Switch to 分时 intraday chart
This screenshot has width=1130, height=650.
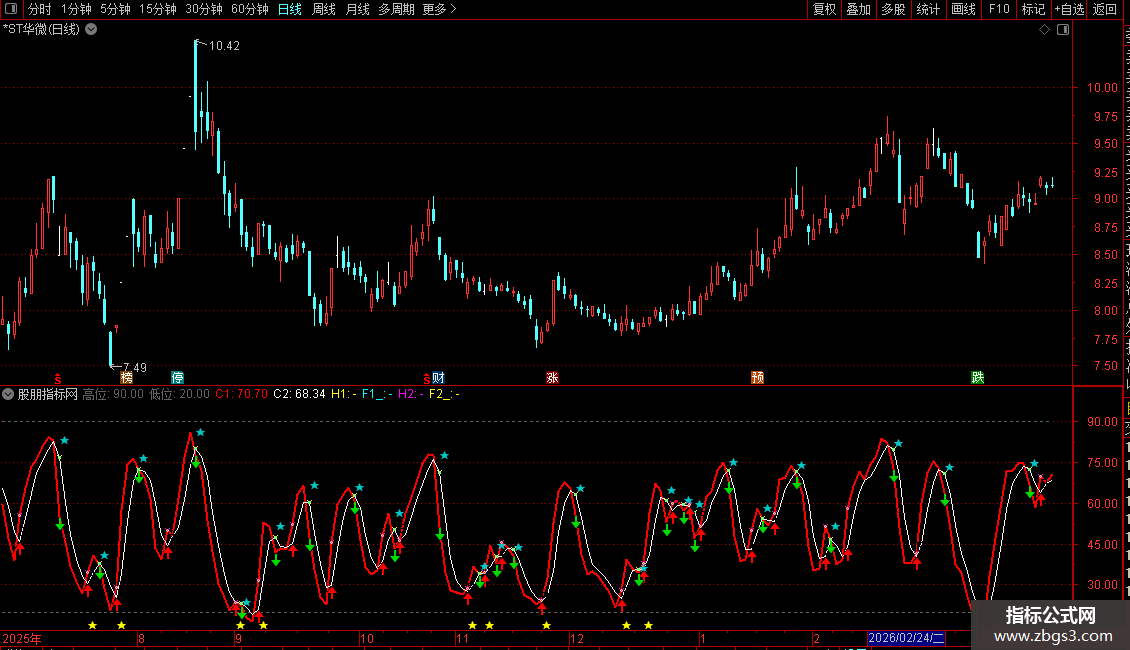click(x=40, y=9)
